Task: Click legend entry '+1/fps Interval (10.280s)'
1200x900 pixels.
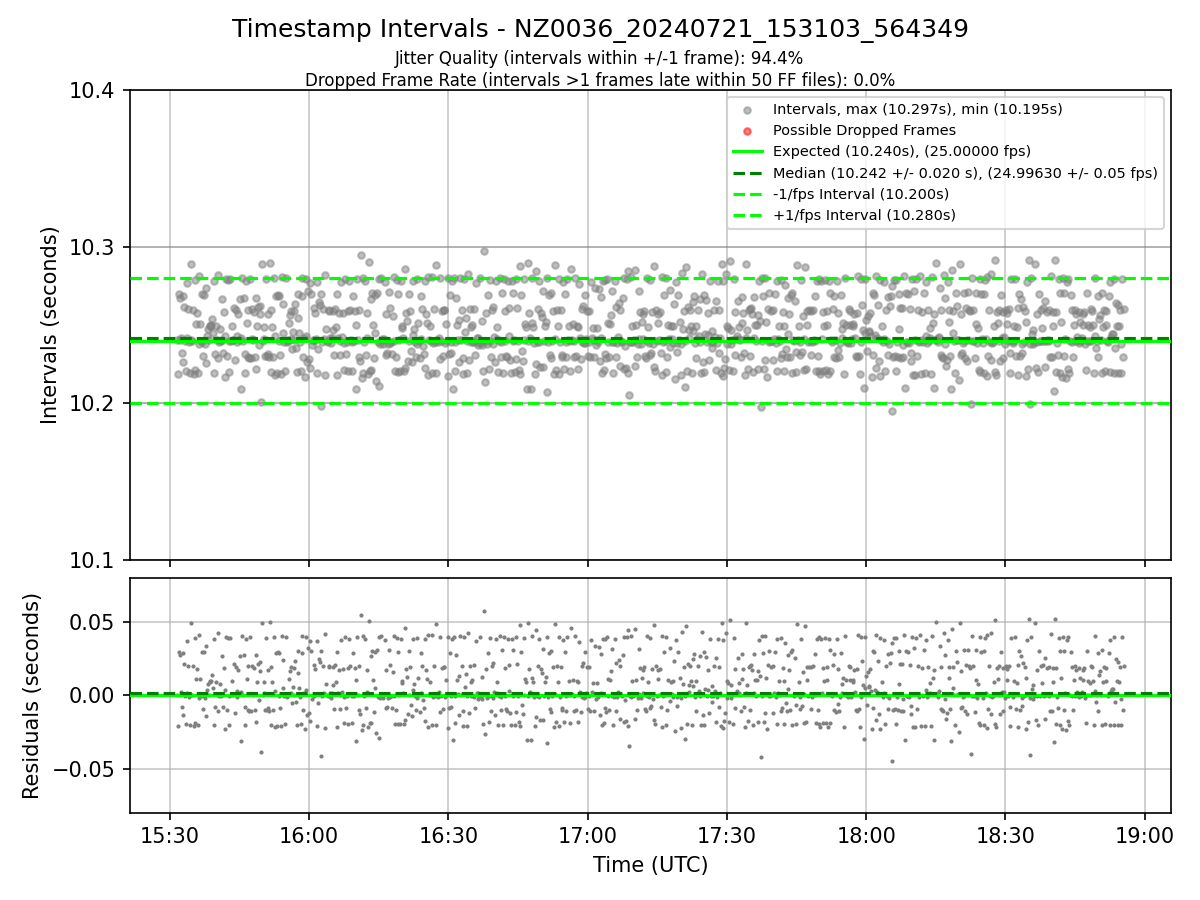Action: click(x=864, y=215)
